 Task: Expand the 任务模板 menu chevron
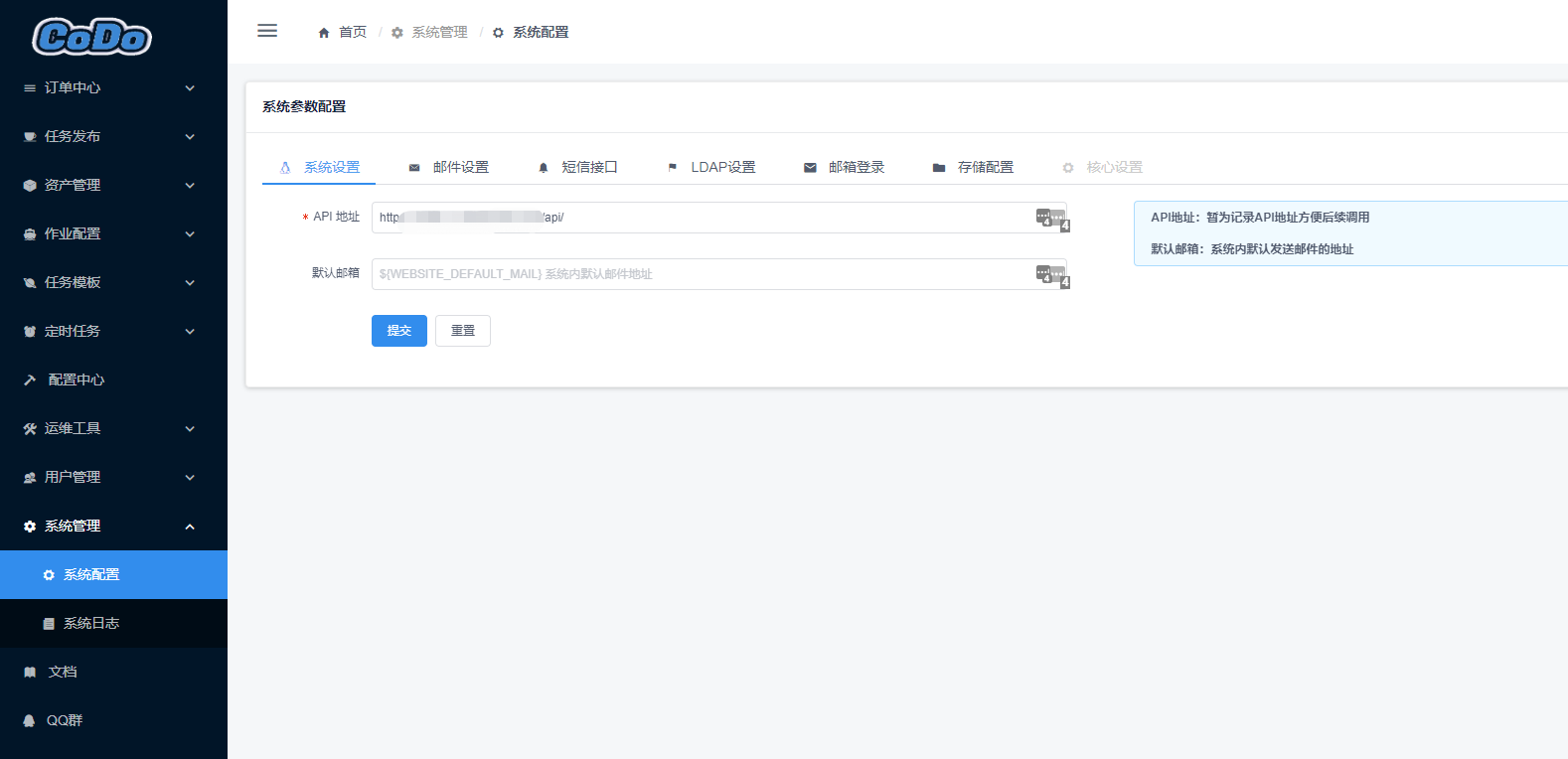coord(190,283)
